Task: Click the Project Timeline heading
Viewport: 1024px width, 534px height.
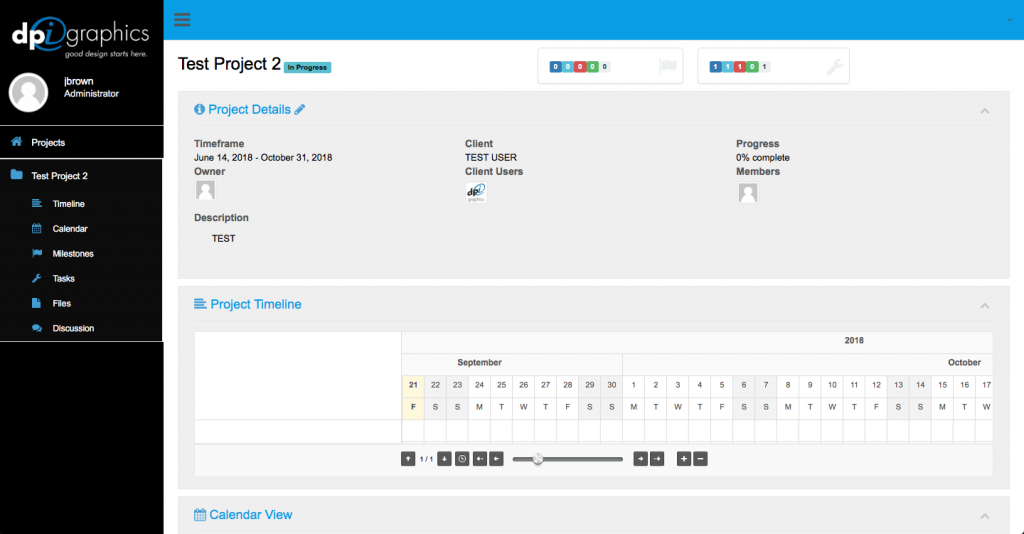Action: click(x=255, y=304)
